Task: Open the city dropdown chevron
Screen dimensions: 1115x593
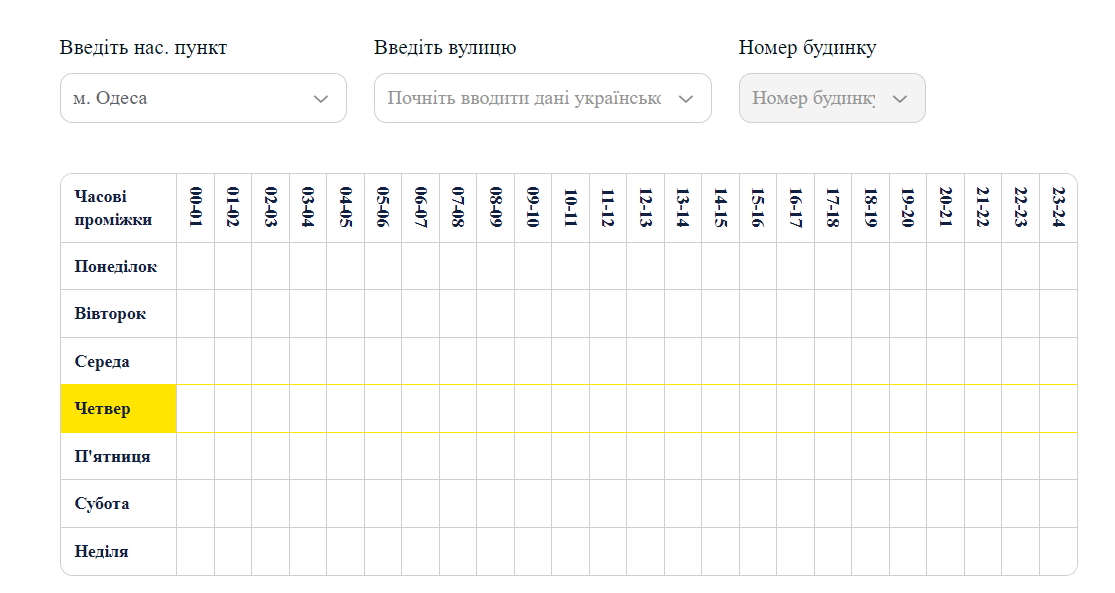Action: click(x=321, y=99)
